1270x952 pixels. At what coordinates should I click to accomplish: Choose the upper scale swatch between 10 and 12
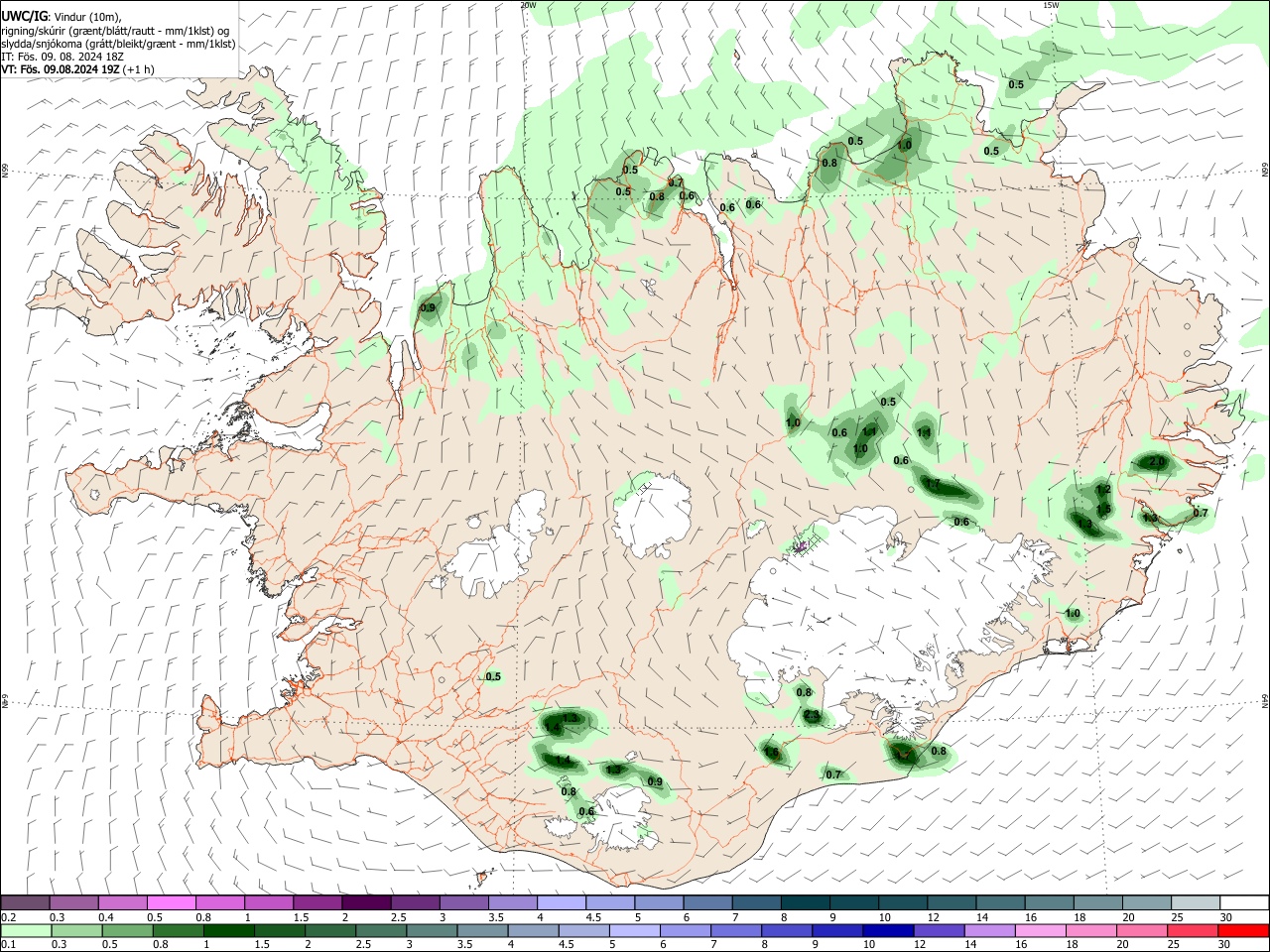tap(903, 902)
